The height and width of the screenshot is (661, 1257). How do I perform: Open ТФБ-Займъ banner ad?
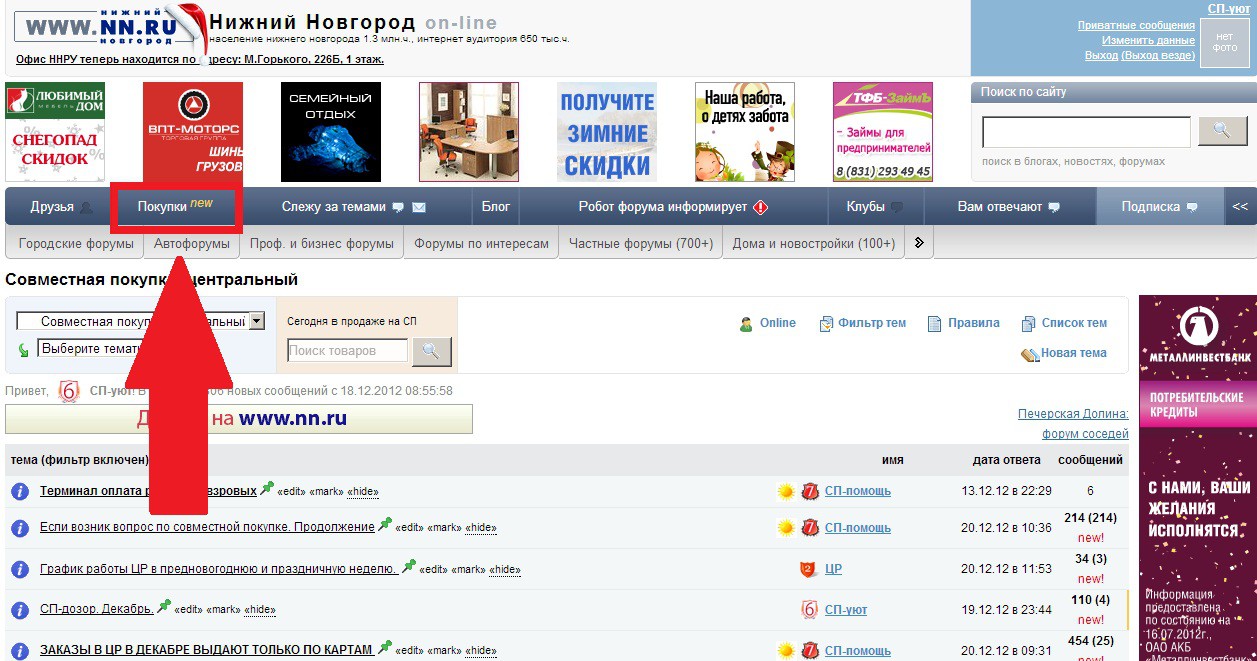tap(883, 132)
